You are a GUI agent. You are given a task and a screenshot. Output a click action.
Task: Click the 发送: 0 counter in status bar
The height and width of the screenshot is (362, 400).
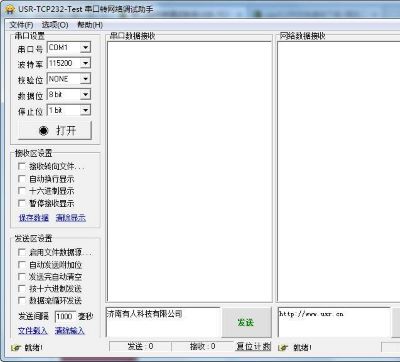click(x=140, y=347)
